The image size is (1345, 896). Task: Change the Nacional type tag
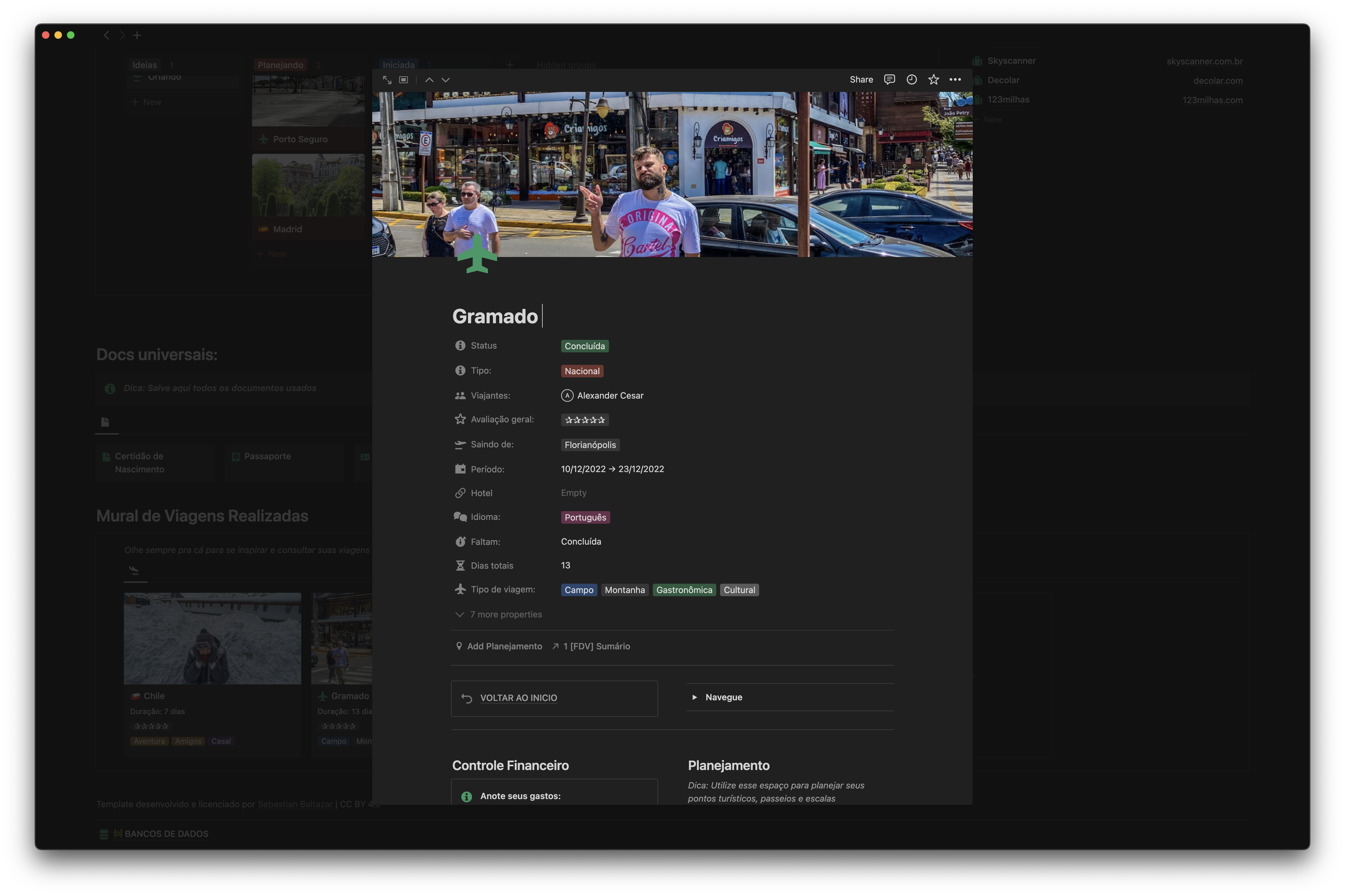(x=582, y=371)
